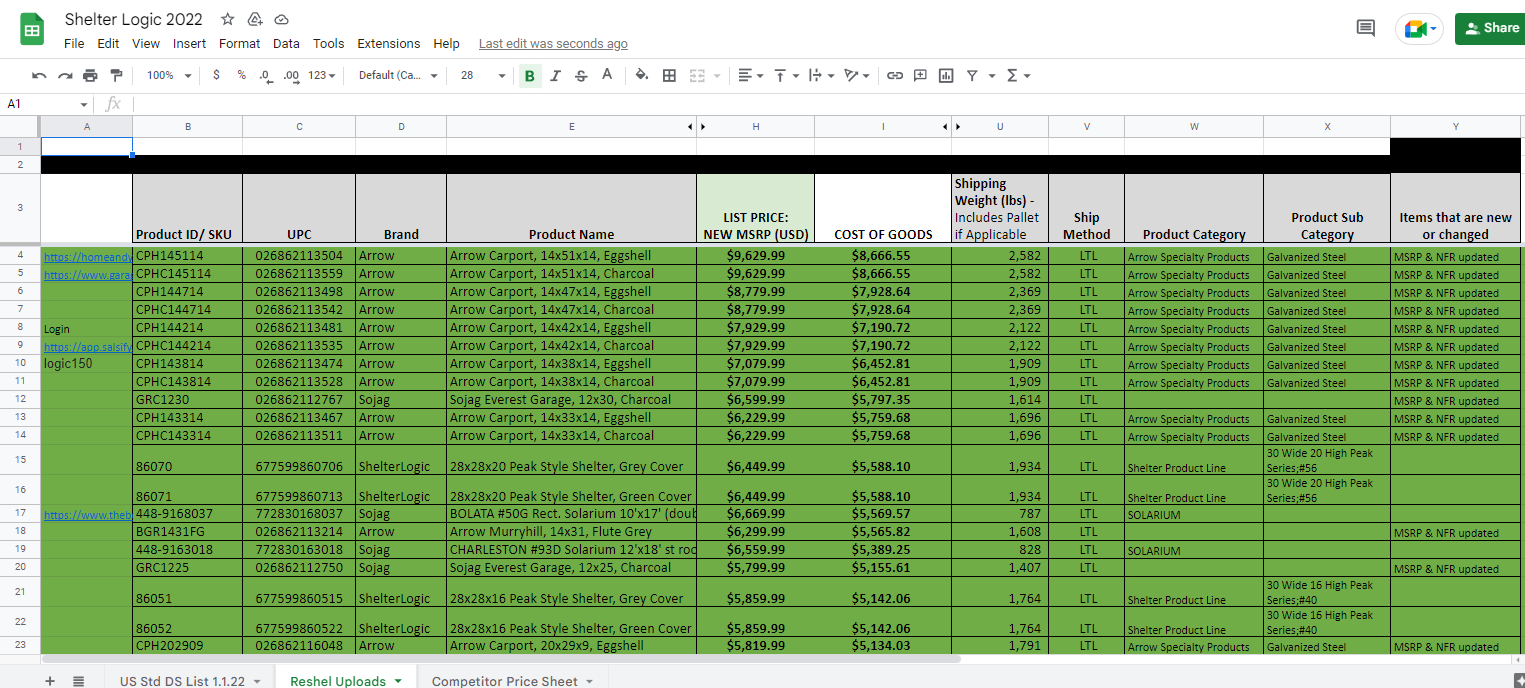Star the Shelter Logic 2022 document
Image resolution: width=1525 pixels, height=688 pixels.
pos(228,19)
